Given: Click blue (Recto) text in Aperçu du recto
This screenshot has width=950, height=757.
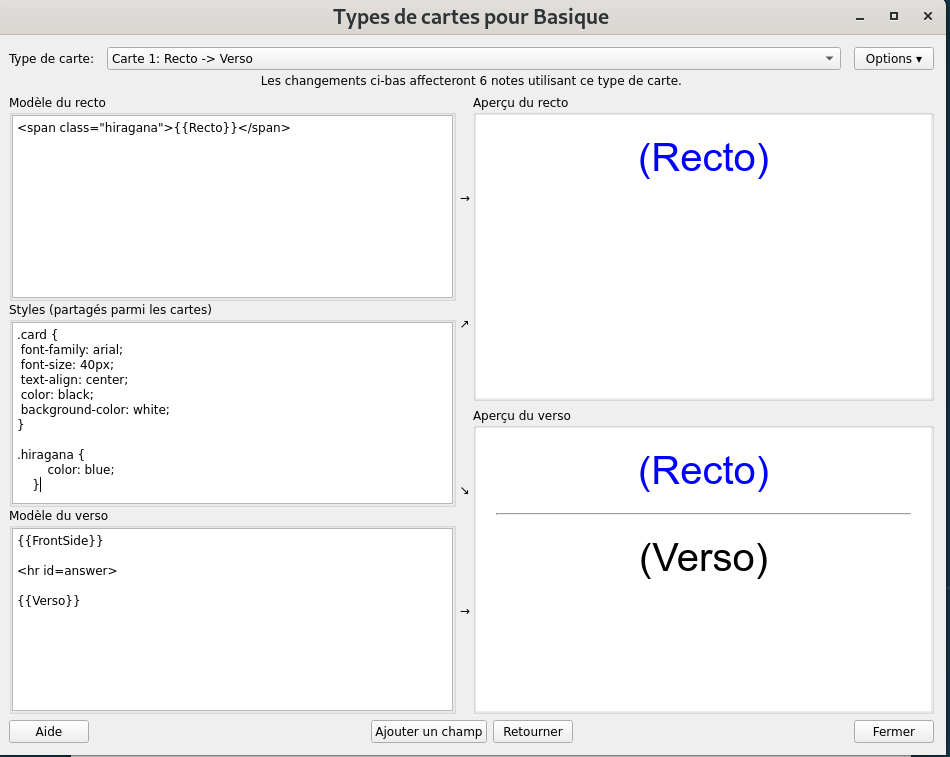Looking at the screenshot, I should (x=703, y=159).
